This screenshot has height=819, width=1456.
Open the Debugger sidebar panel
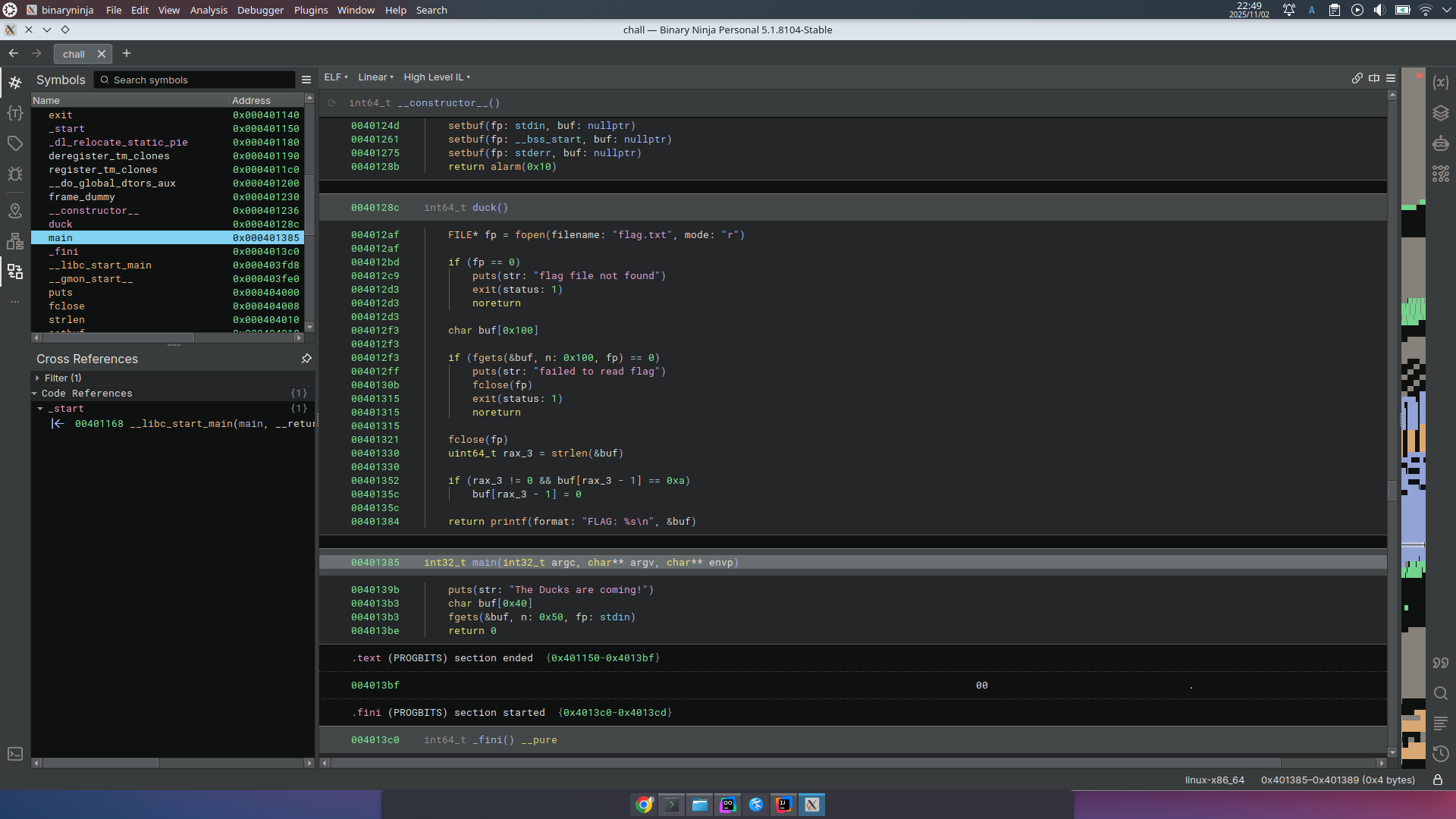[15, 174]
